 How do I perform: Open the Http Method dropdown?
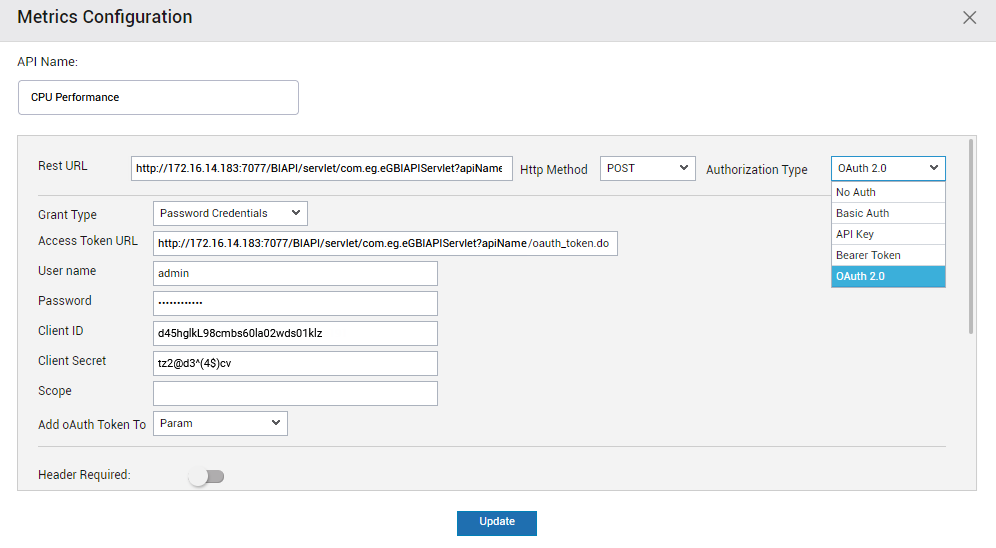pyautogui.click(x=647, y=168)
